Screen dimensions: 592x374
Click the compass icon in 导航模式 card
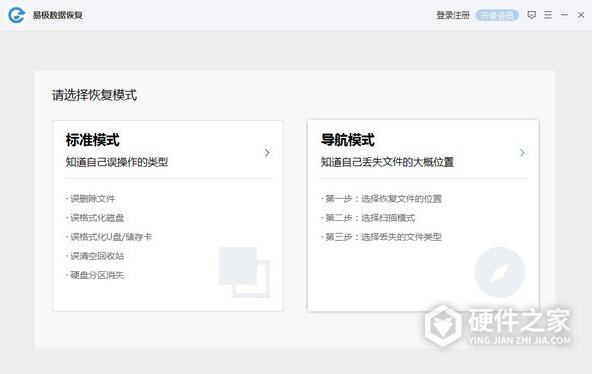[x=500, y=272]
